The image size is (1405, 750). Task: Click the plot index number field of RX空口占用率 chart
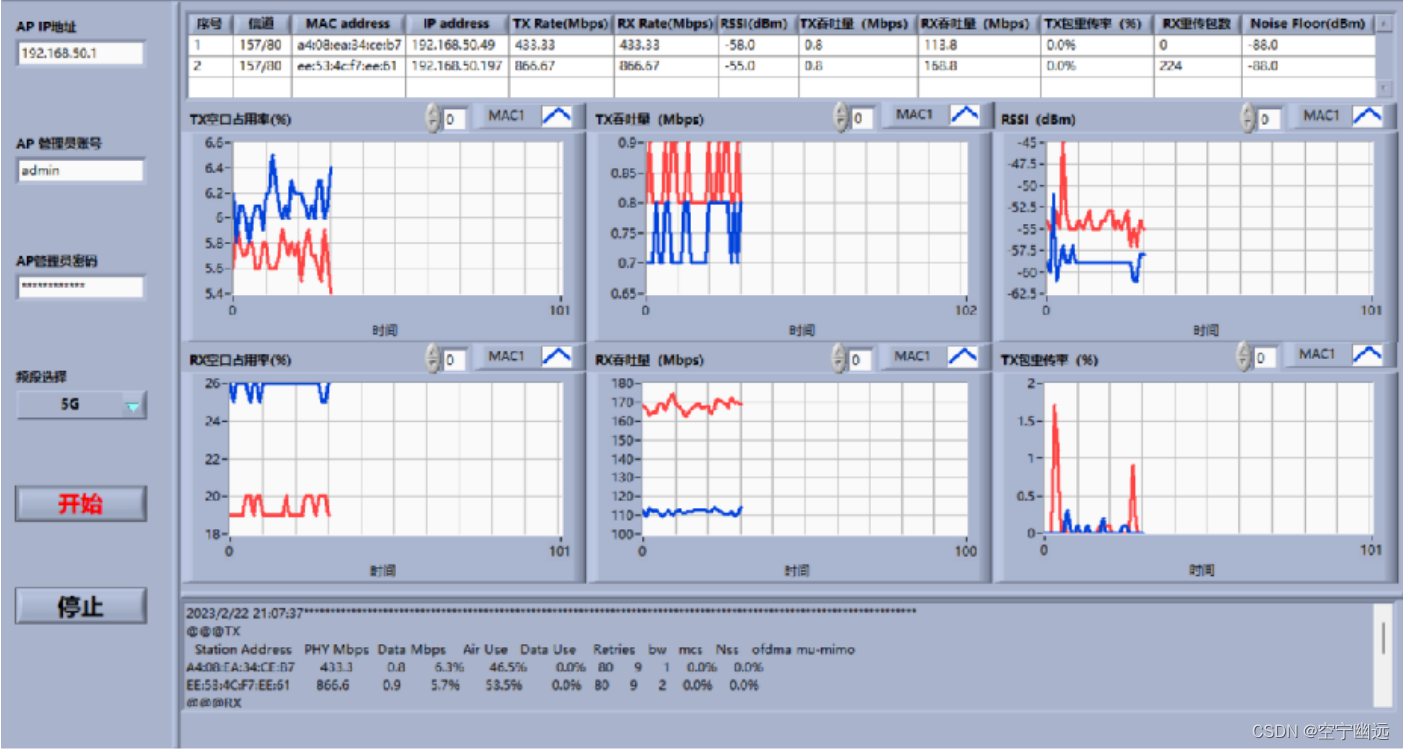[455, 359]
